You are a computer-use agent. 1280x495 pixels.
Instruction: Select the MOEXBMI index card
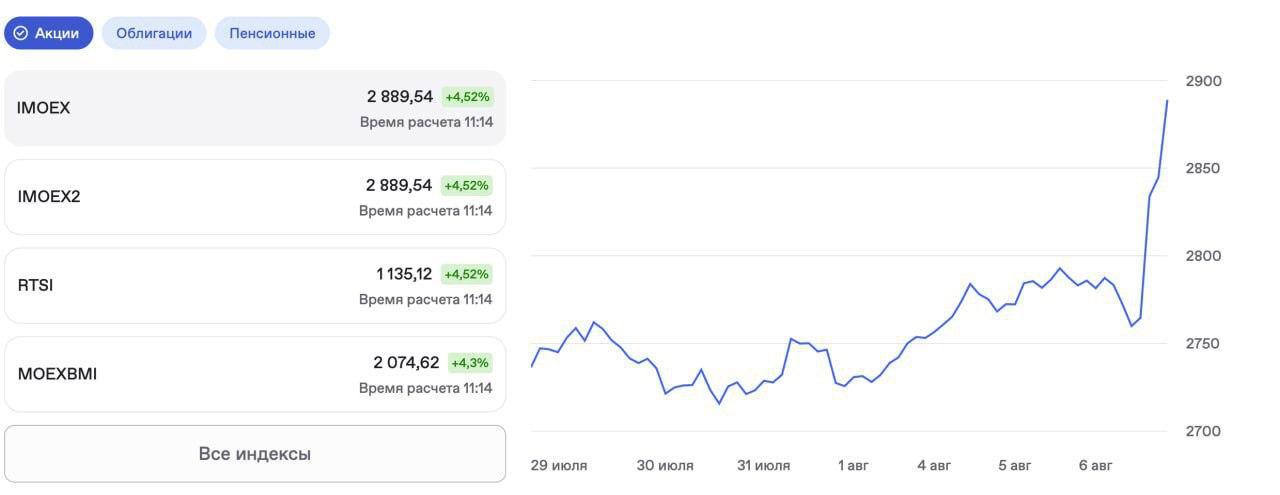click(255, 374)
